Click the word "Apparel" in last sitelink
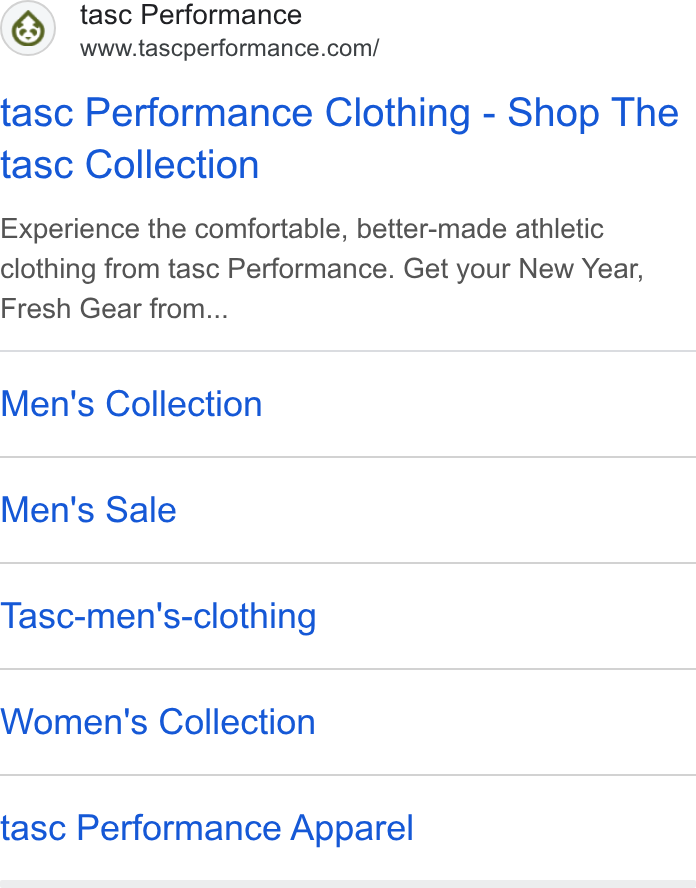 pos(352,828)
